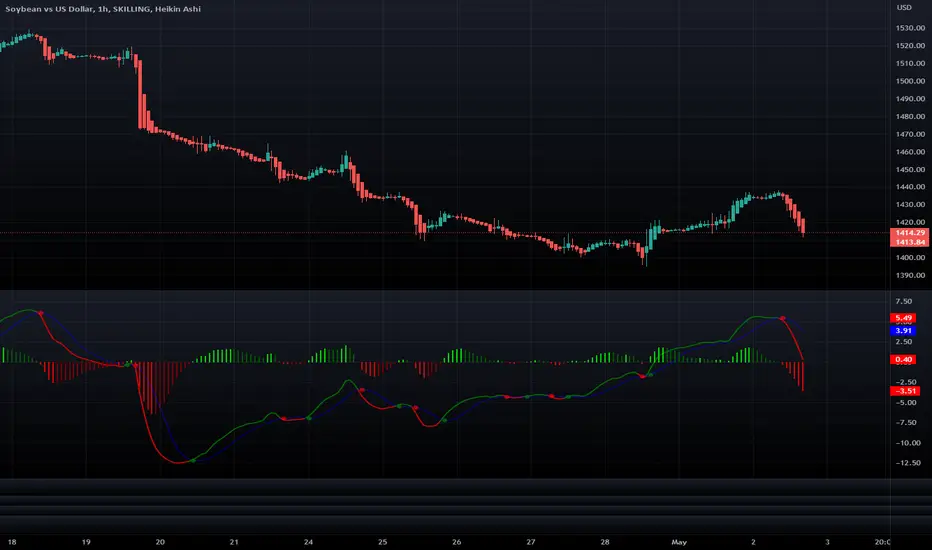Select the 1460.00 price axis label
932x550 pixels.
point(910,152)
